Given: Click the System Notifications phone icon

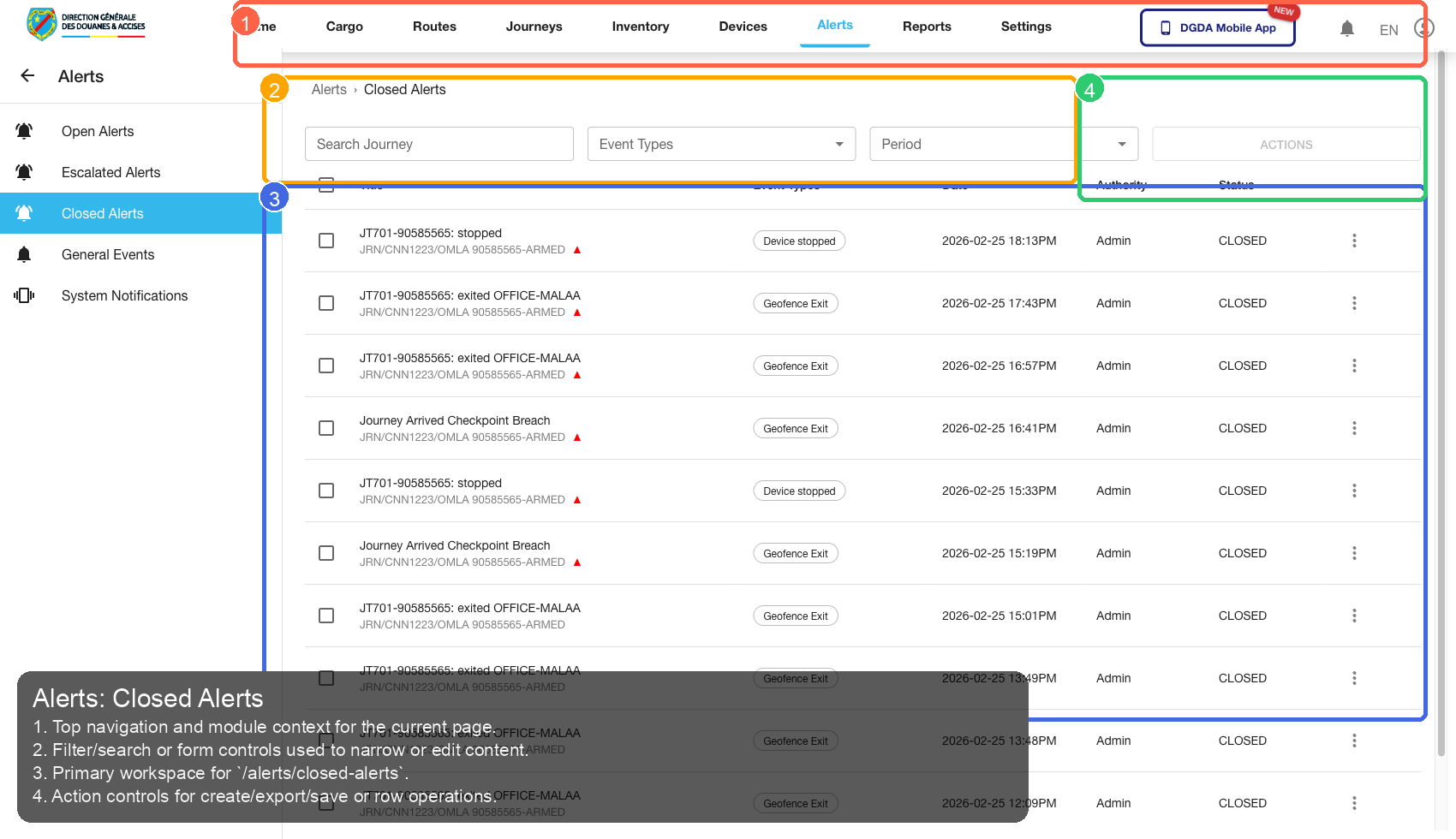Looking at the screenshot, I should coord(24,295).
